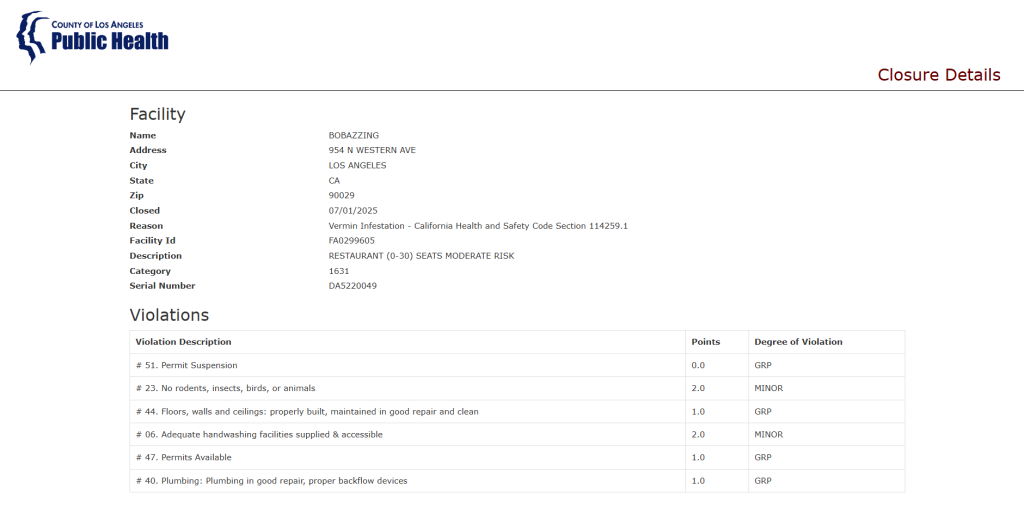This screenshot has width=1024, height=506.
Task: Click the Address field label
Action: [148, 151]
